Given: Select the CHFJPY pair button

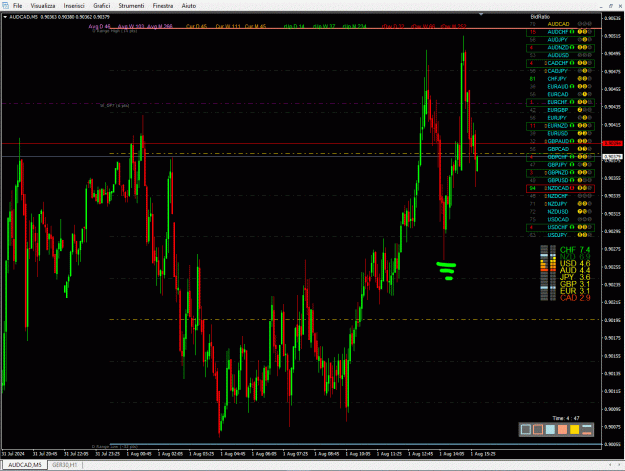Looking at the screenshot, I should pos(557,79).
